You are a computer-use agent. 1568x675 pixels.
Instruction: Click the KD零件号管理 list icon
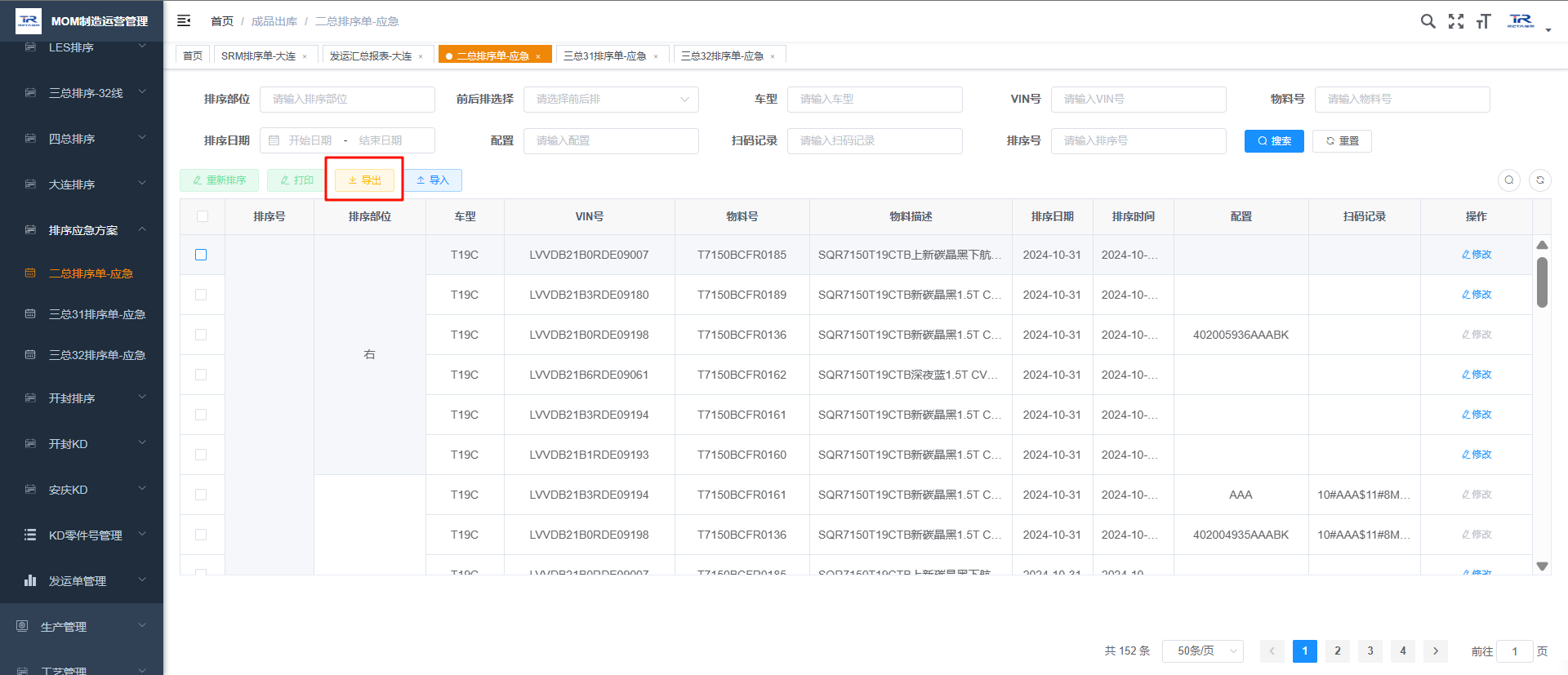30,535
